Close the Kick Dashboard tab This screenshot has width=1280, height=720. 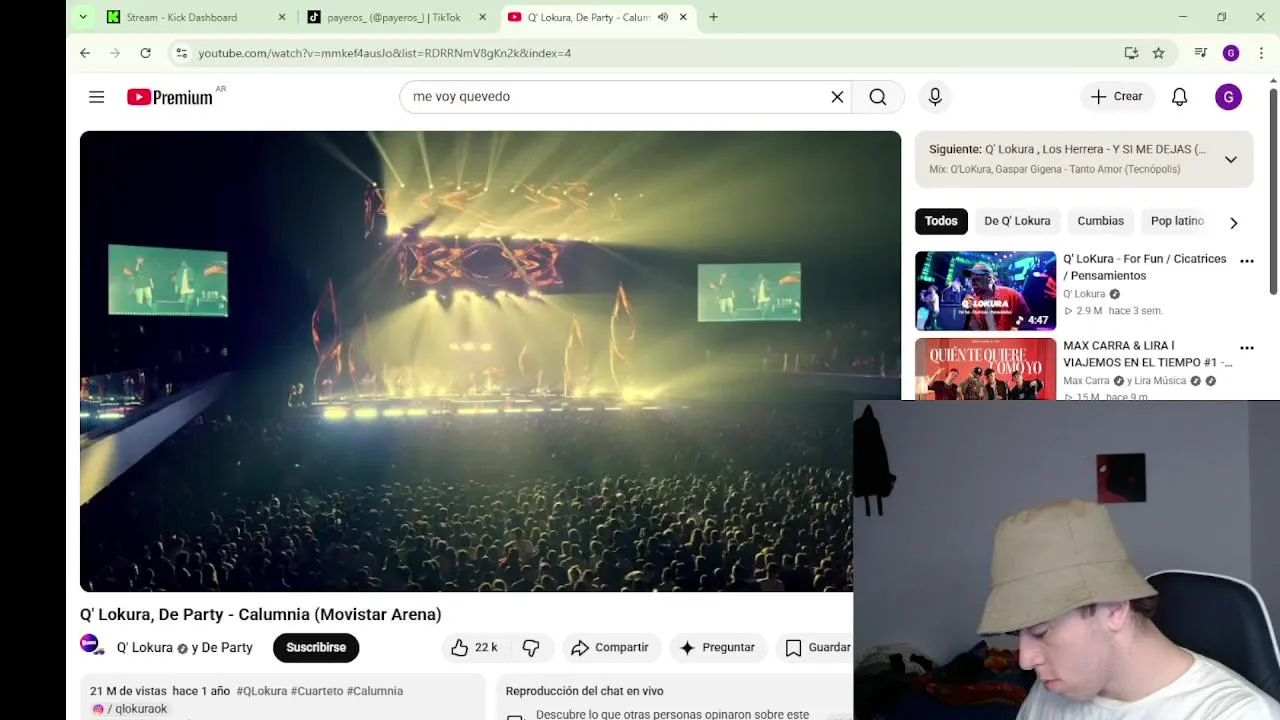click(282, 17)
